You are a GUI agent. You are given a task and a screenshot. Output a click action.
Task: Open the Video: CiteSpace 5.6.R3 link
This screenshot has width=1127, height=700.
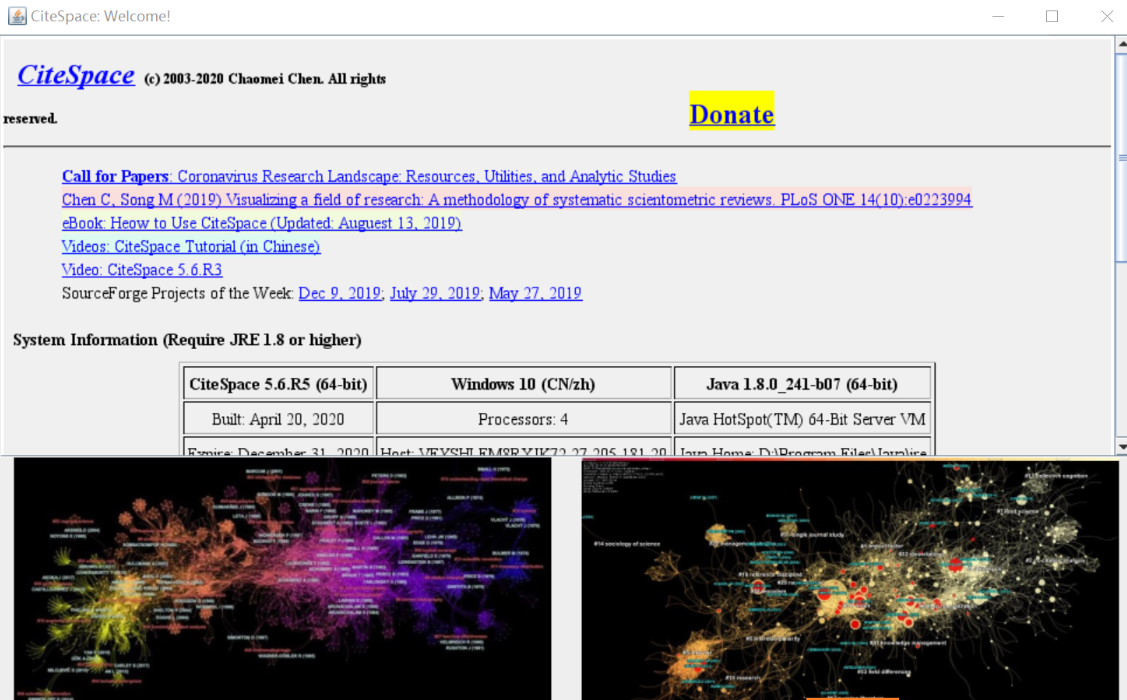[142, 270]
